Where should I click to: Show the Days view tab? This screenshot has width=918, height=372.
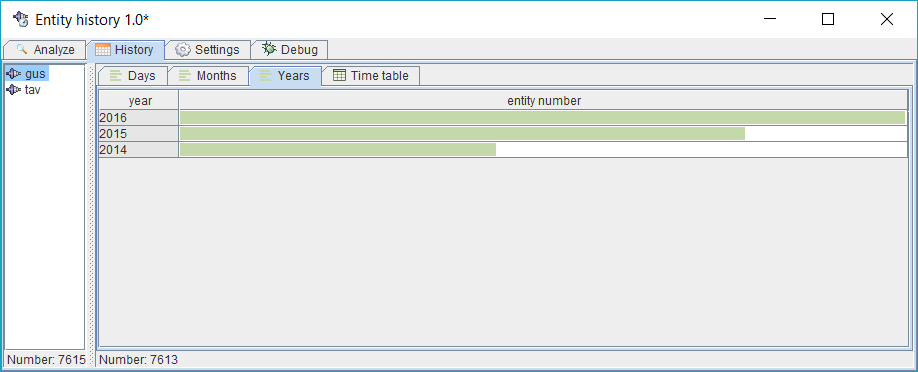click(133, 76)
